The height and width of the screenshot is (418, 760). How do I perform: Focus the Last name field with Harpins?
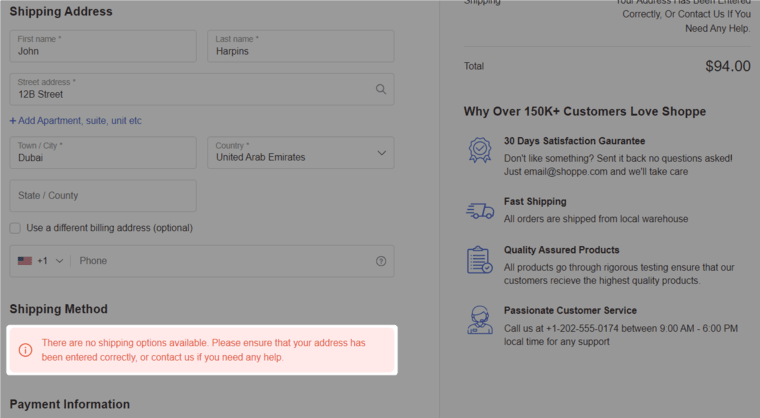[x=301, y=46]
